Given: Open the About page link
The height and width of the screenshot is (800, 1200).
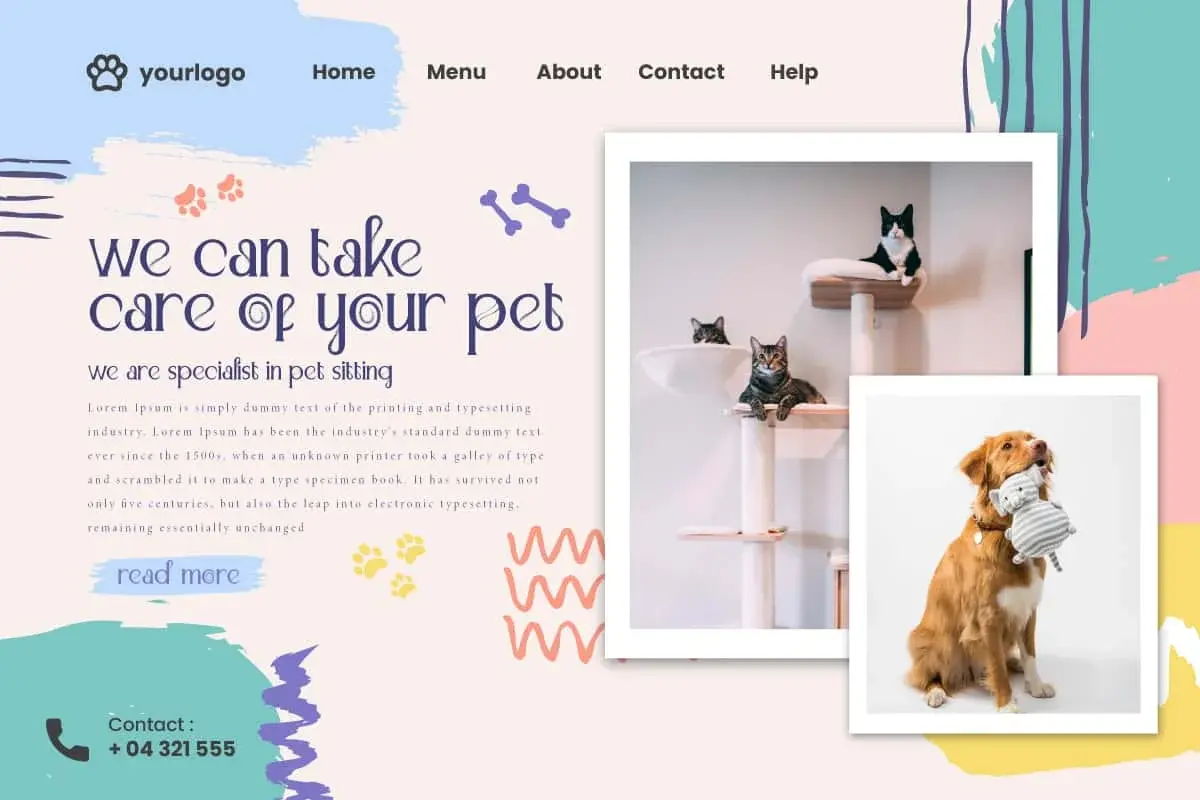Looking at the screenshot, I should tap(569, 72).
